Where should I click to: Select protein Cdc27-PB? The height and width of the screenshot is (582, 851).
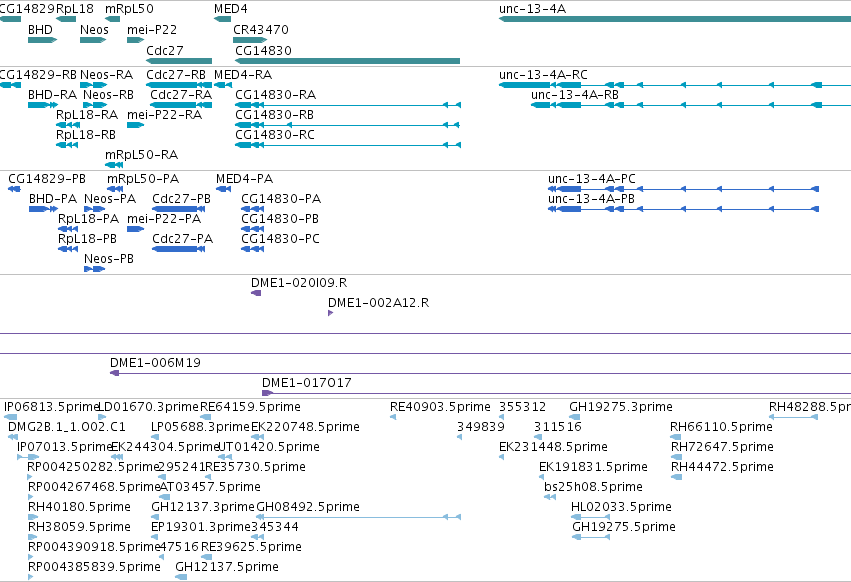[x=179, y=209]
